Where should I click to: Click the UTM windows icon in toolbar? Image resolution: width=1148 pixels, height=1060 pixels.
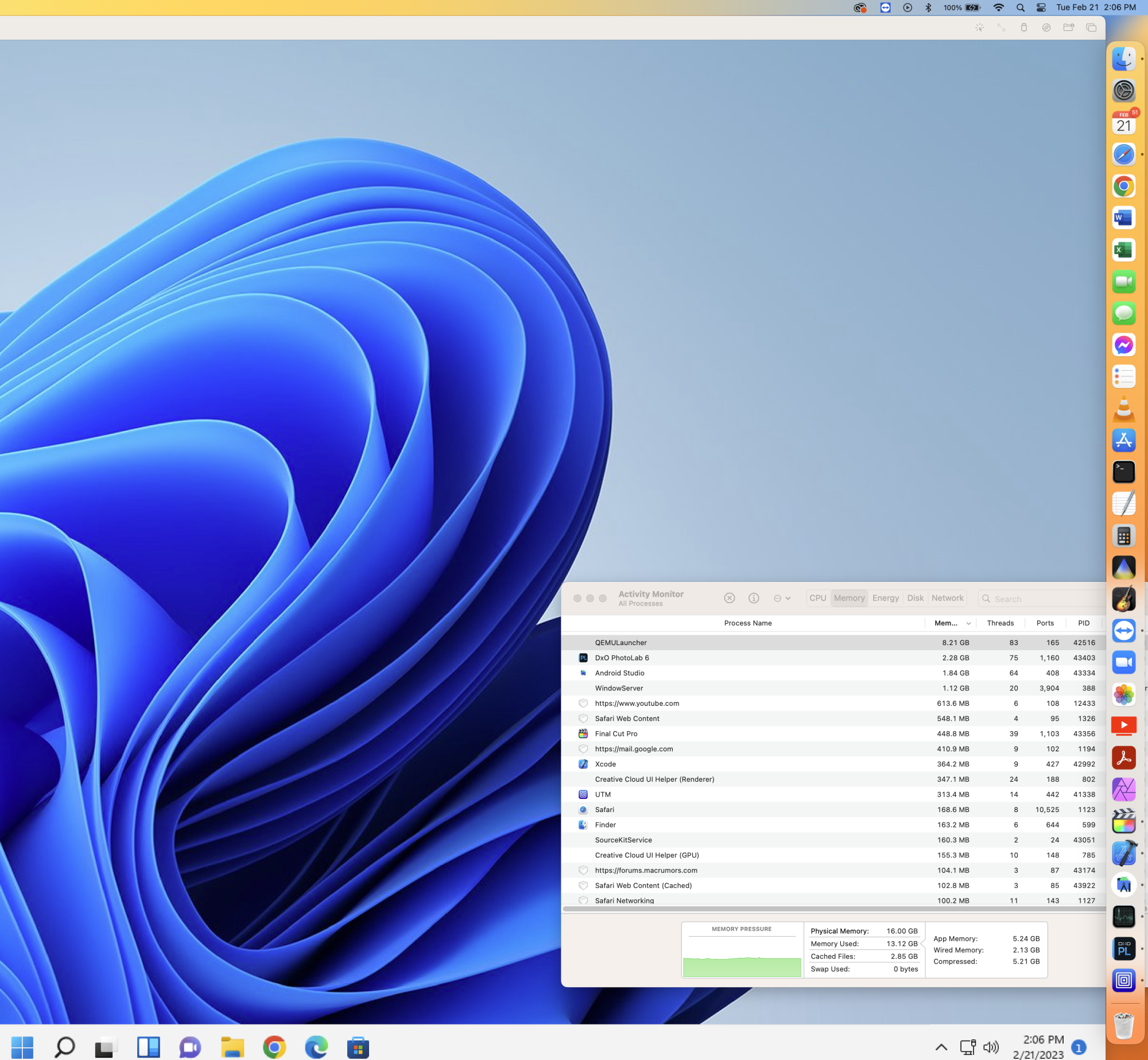tap(1091, 28)
